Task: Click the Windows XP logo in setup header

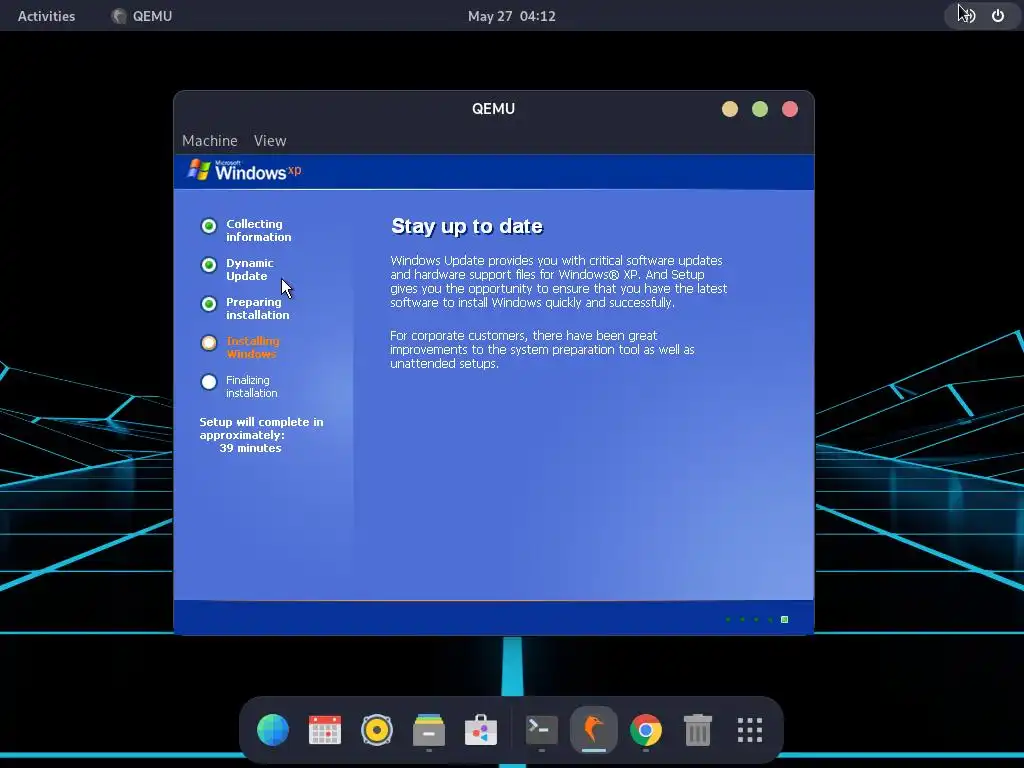Action: pos(244,170)
